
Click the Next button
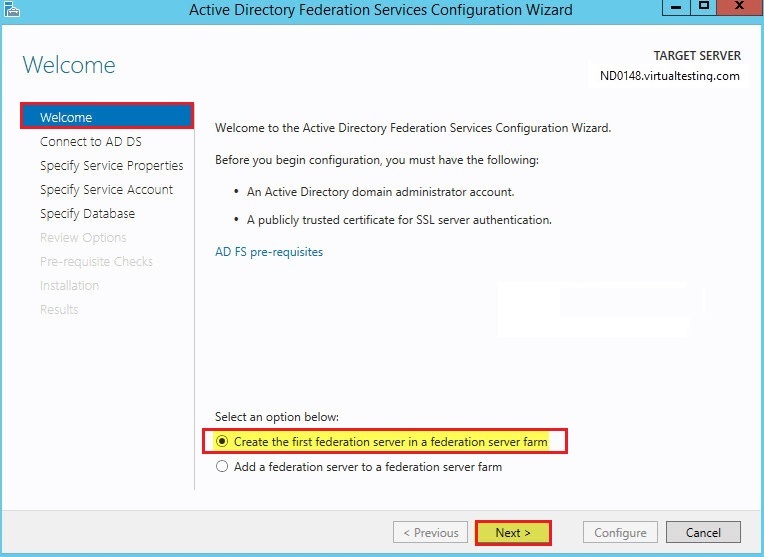pyautogui.click(x=513, y=533)
